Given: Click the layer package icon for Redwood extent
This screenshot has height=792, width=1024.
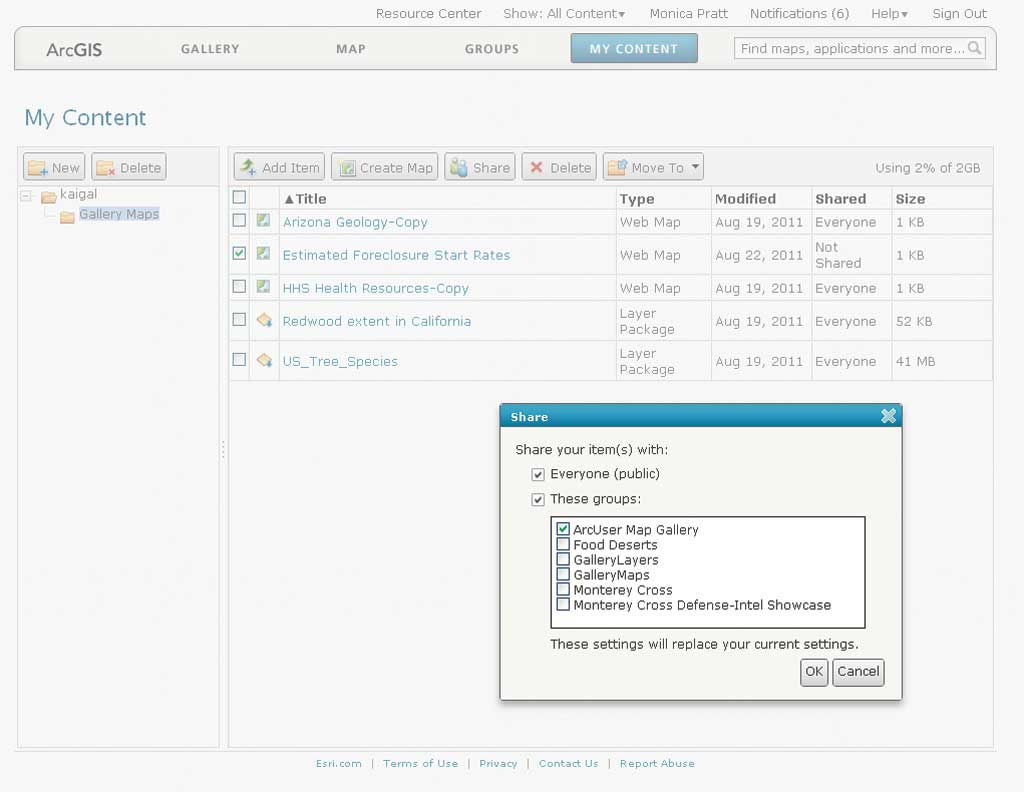Looking at the screenshot, I should click(x=264, y=320).
